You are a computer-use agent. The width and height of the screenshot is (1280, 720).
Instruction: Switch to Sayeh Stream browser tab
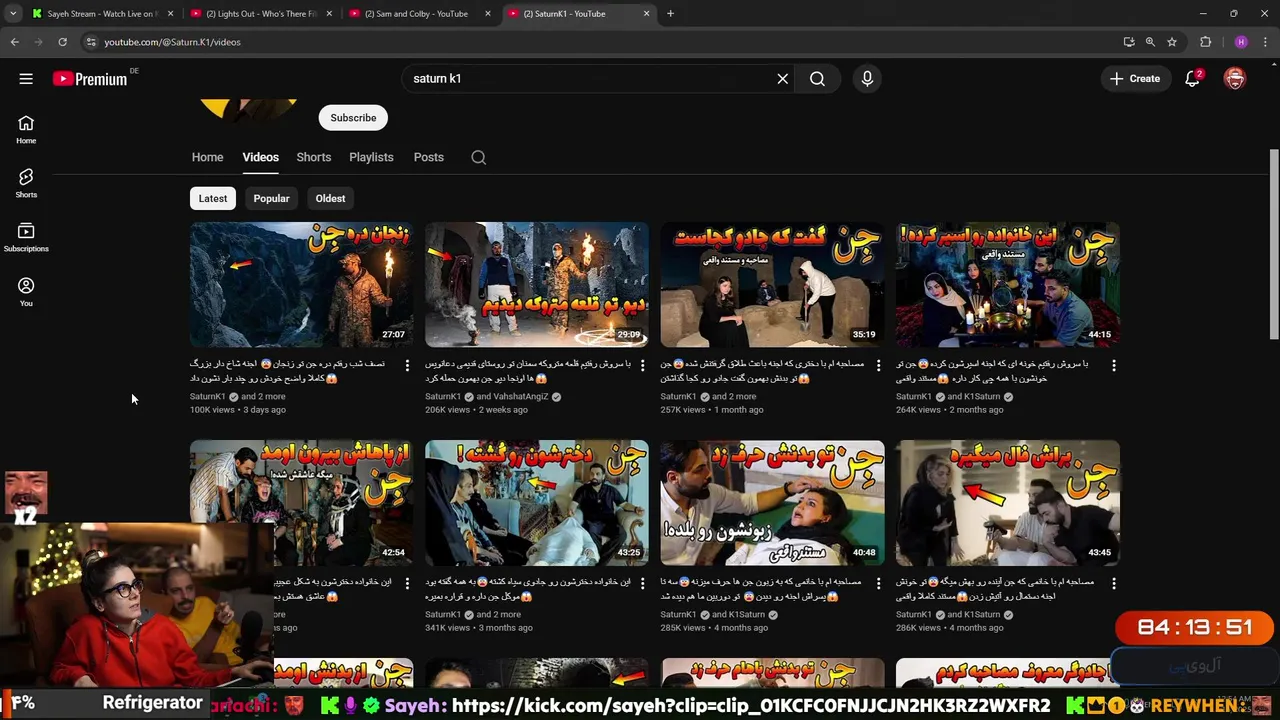[101, 14]
